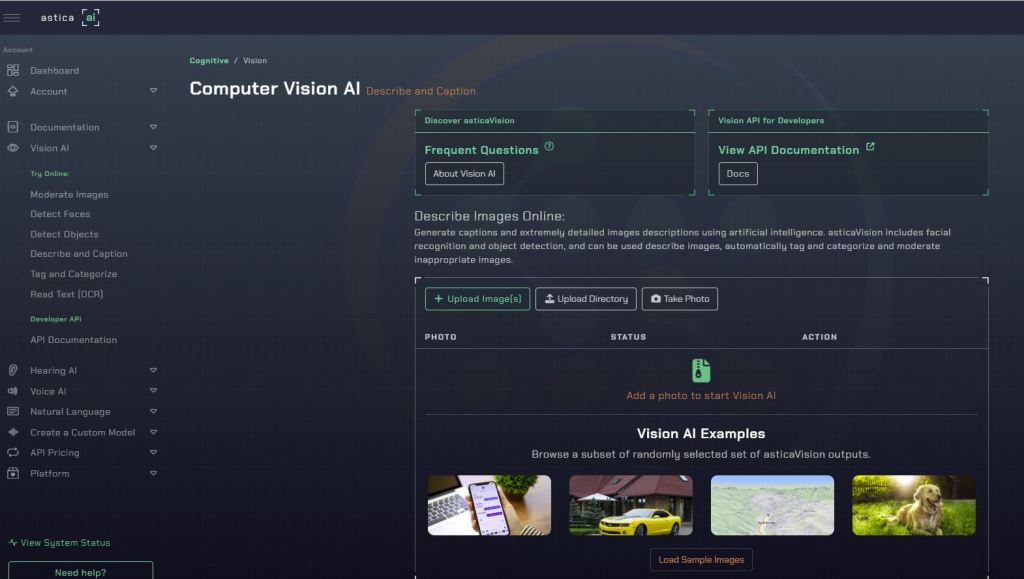
Task: Click the Load Sample Images button
Action: [701, 560]
